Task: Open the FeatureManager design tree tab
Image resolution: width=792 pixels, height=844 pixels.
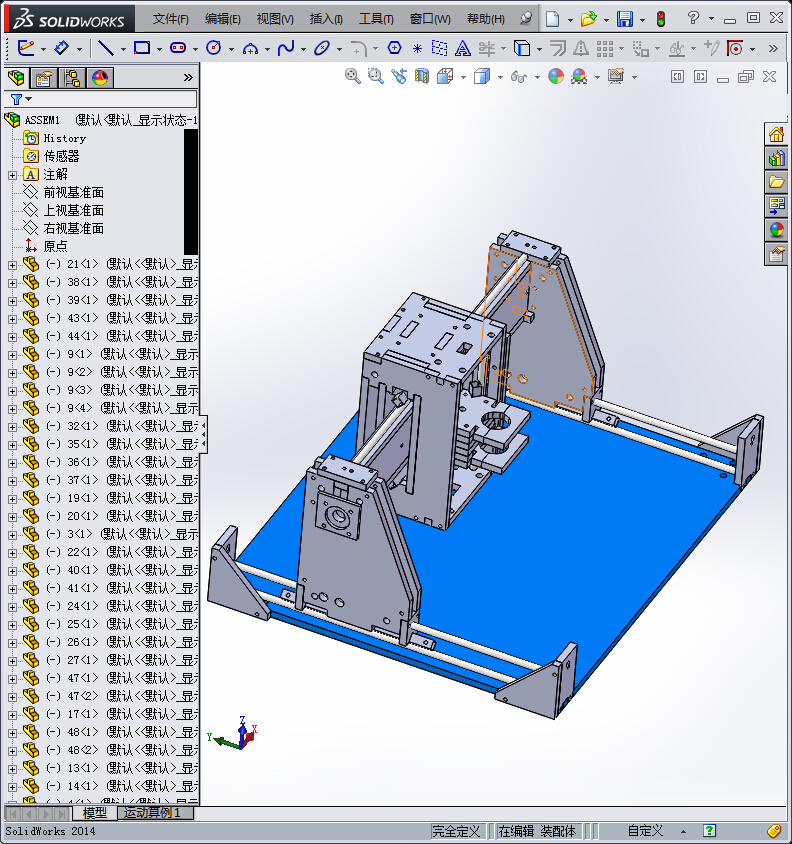Action: click(x=16, y=78)
